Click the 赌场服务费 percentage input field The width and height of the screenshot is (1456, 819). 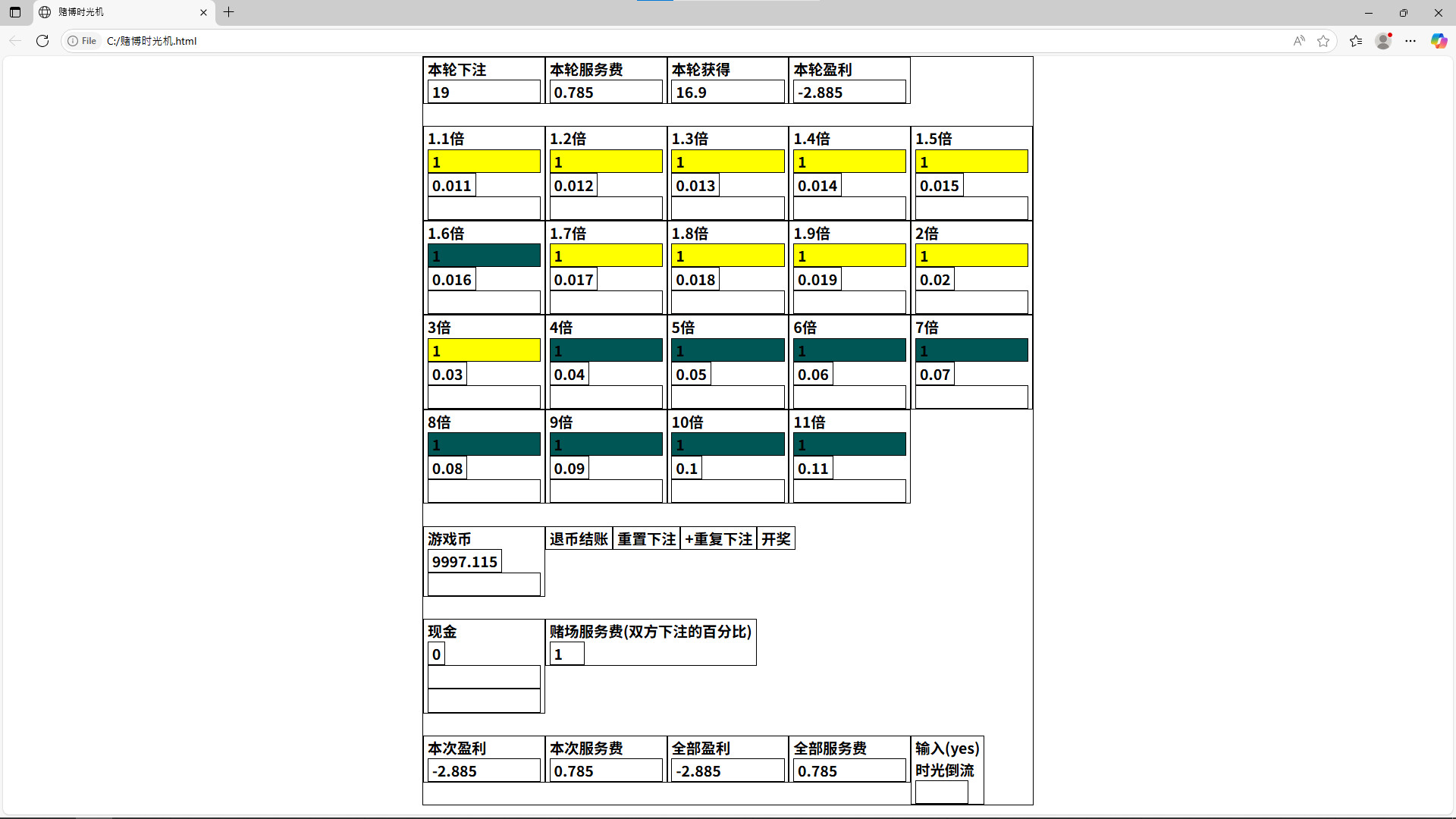tap(566, 654)
